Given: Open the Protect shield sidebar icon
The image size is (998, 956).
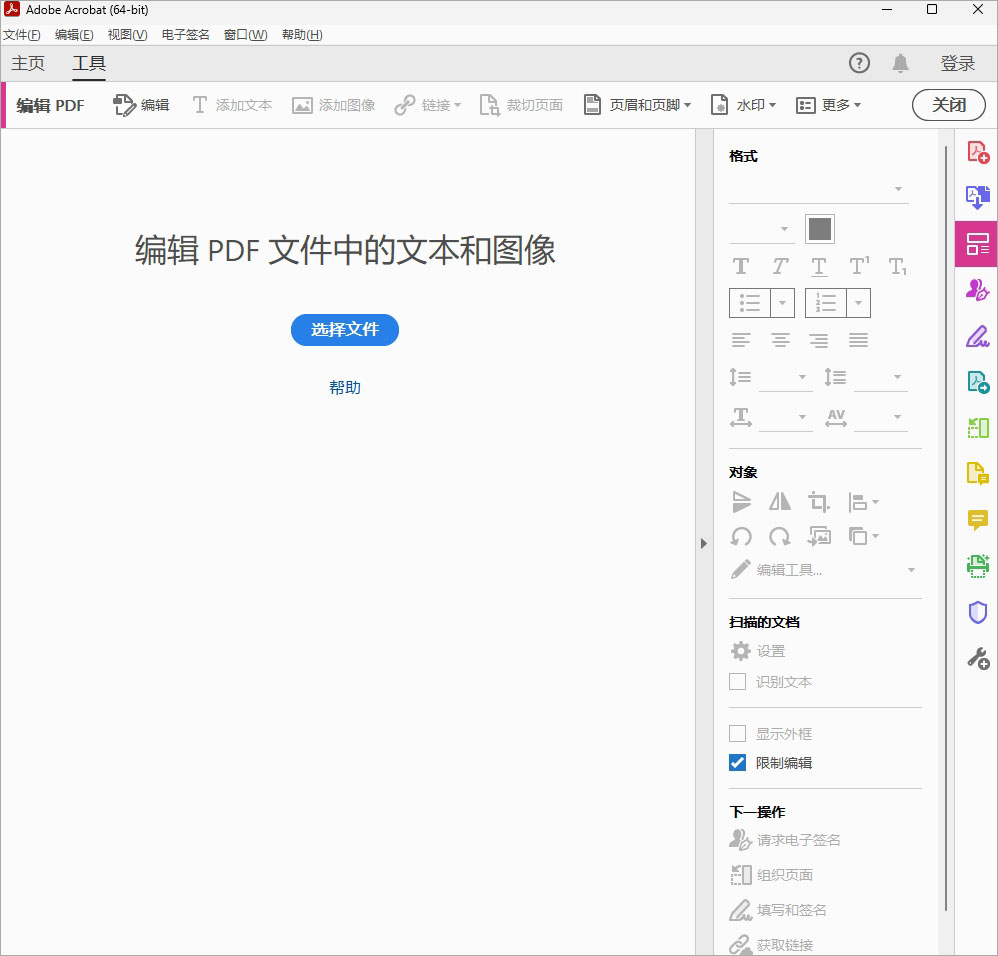Looking at the screenshot, I should point(977,612).
